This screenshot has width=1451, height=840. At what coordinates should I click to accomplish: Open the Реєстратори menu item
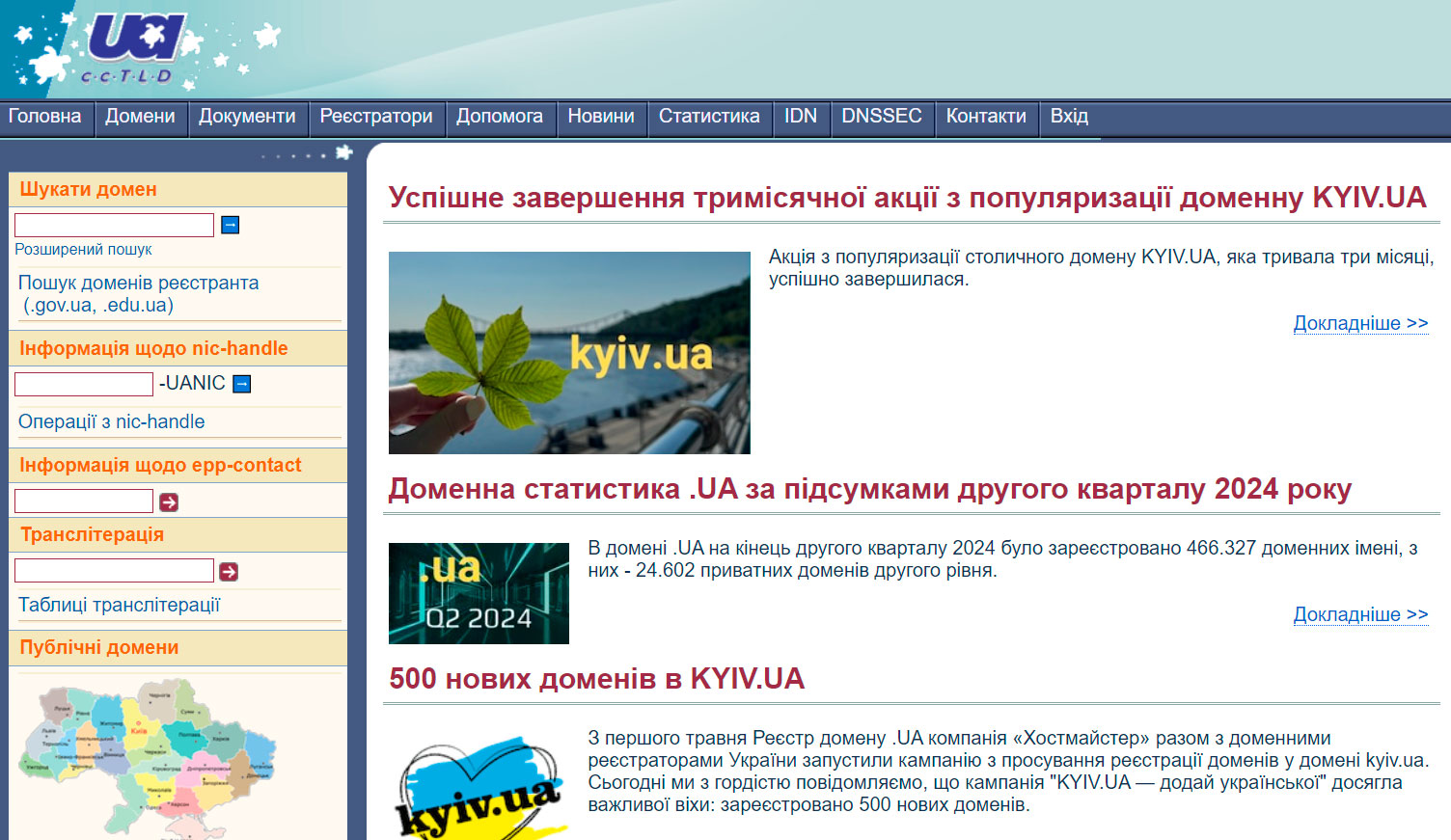tap(377, 117)
